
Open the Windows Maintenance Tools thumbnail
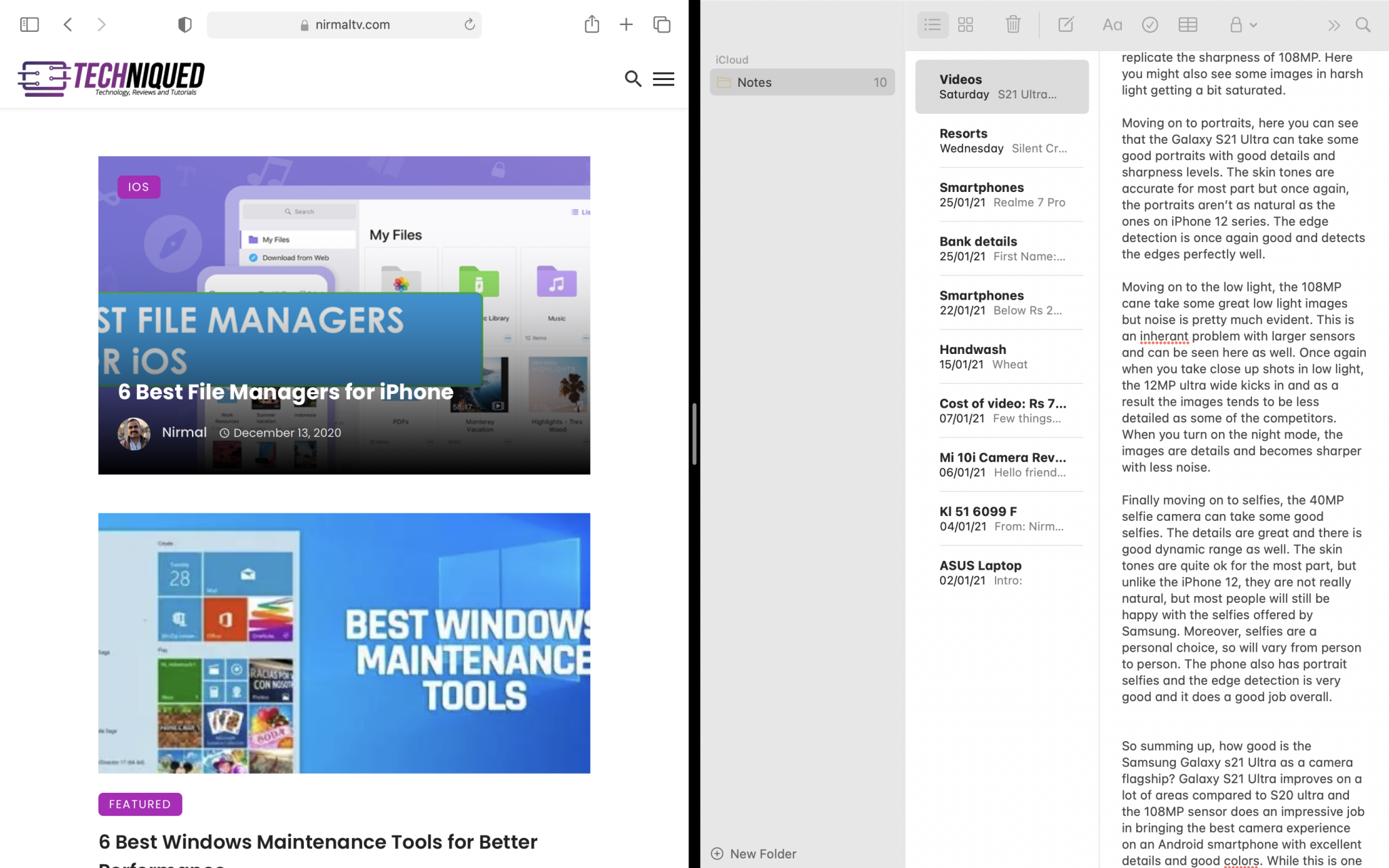pyautogui.click(x=344, y=643)
